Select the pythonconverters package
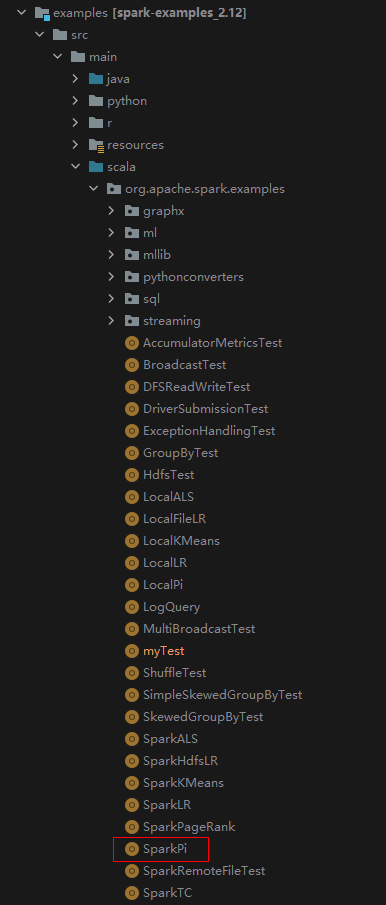The image size is (386, 905). pyautogui.click(x=193, y=276)
